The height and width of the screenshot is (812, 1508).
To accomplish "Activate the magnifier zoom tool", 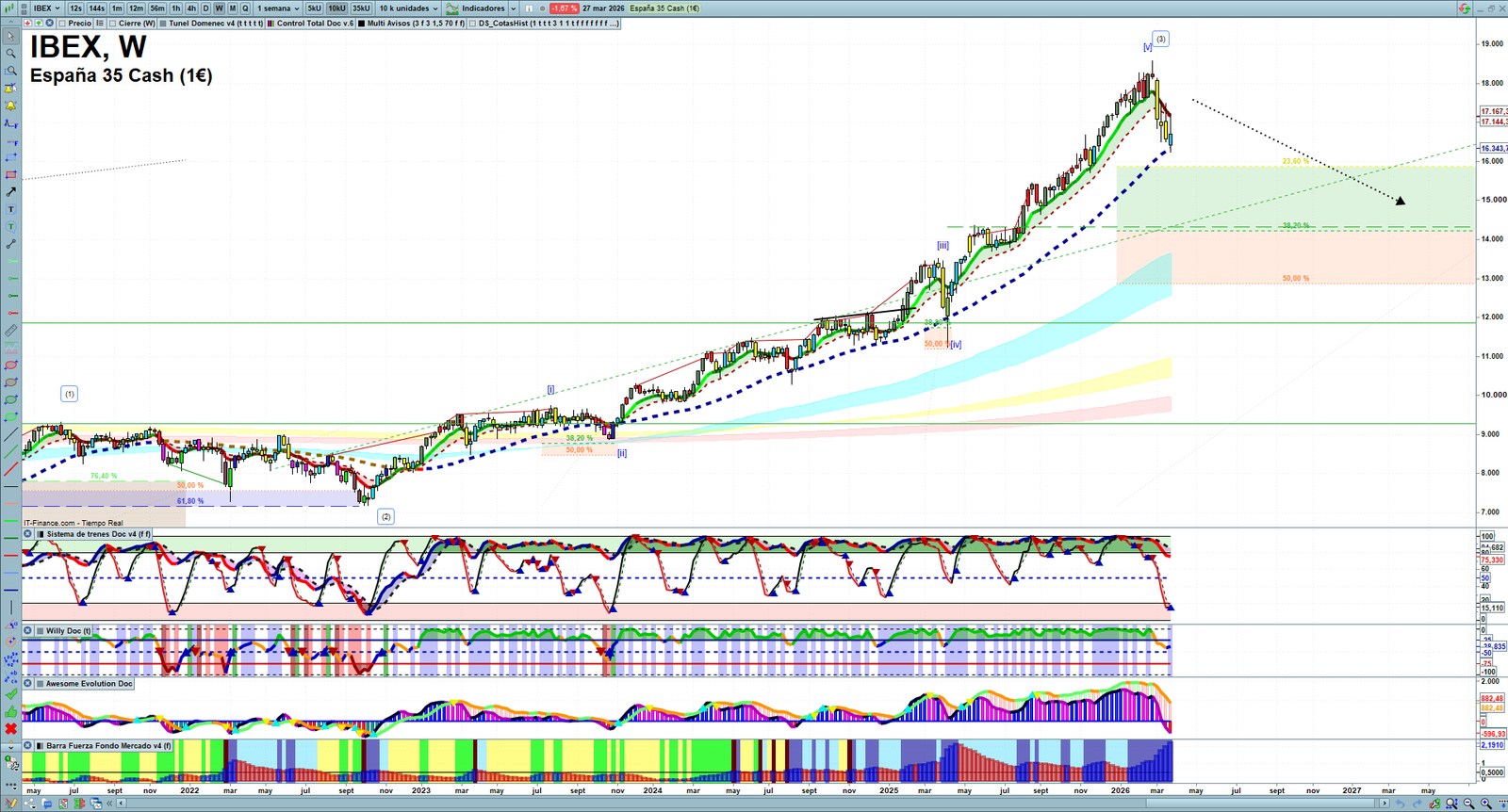I will pos(11,54).
